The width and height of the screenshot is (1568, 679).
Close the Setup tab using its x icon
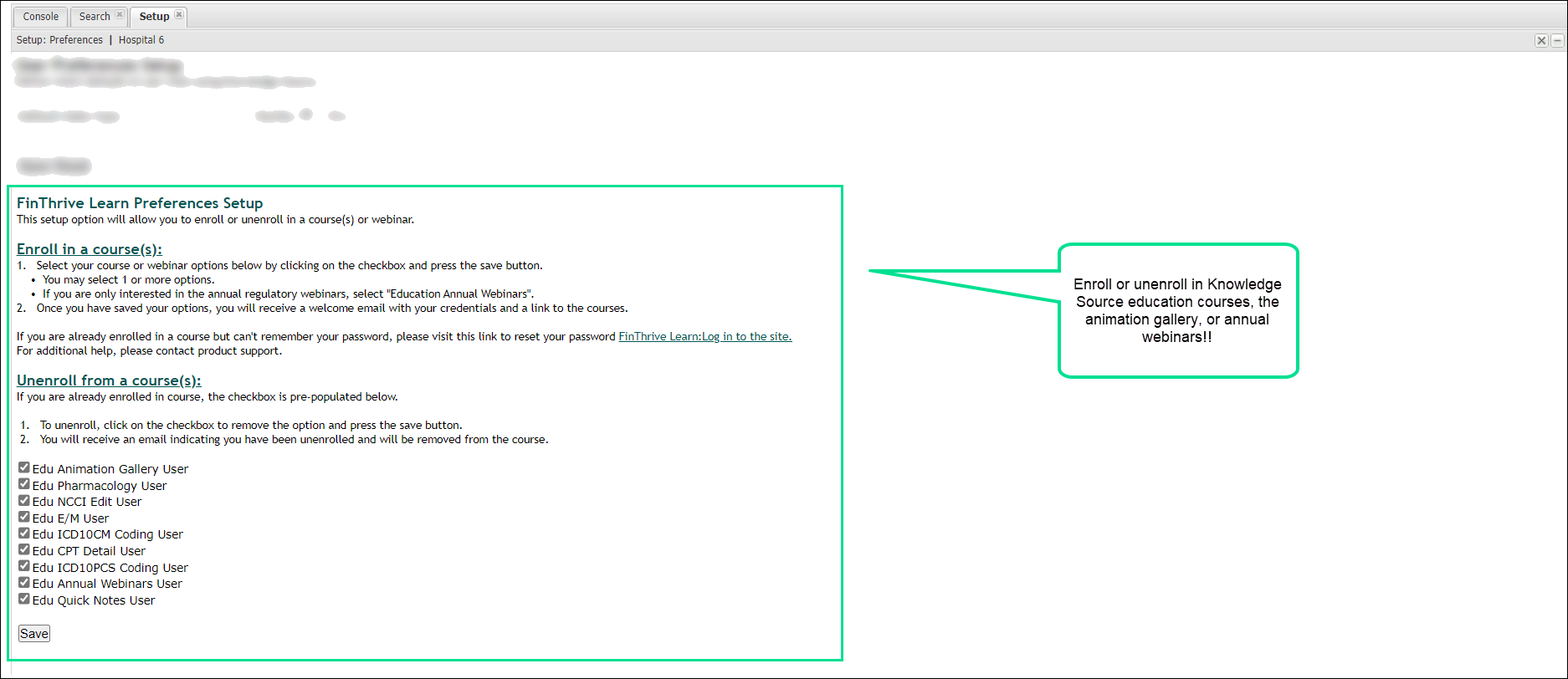[x=179, y=15]
